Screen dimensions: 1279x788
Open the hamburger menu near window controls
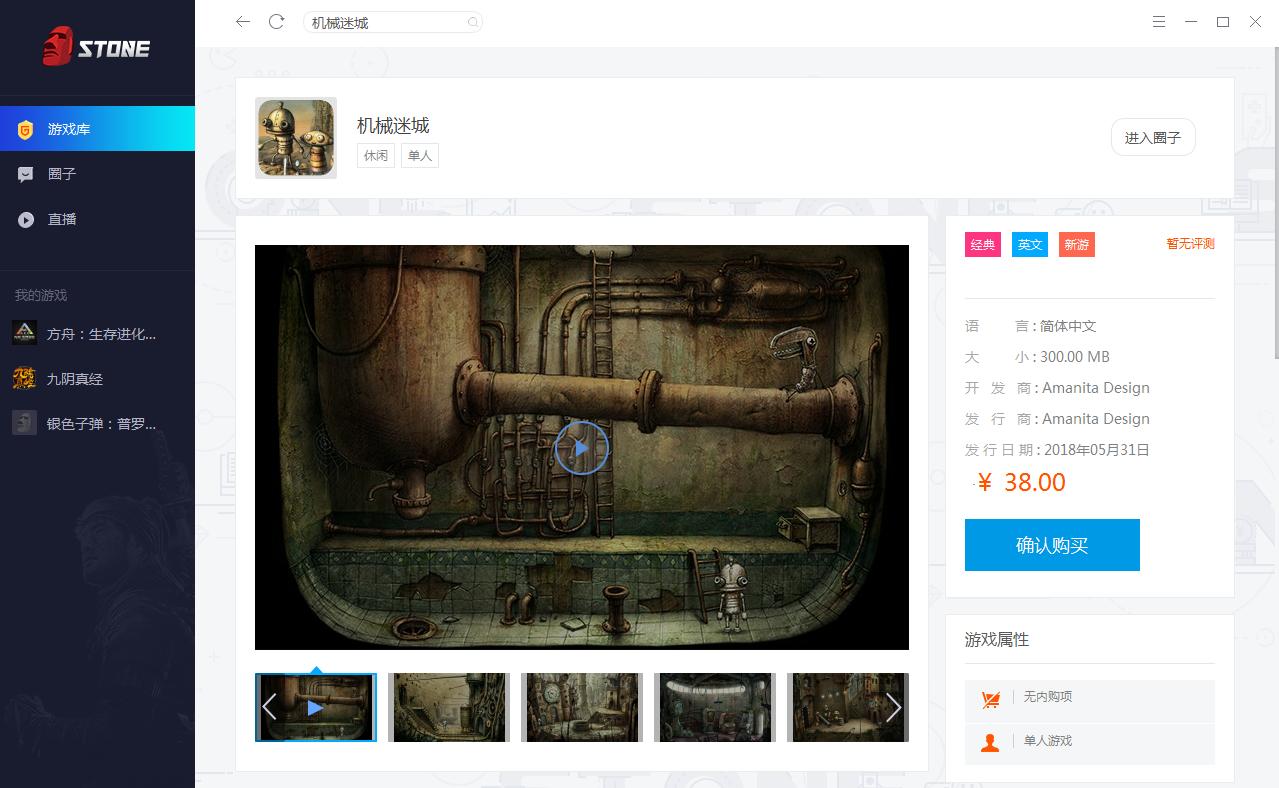(x=1159, y=21)
